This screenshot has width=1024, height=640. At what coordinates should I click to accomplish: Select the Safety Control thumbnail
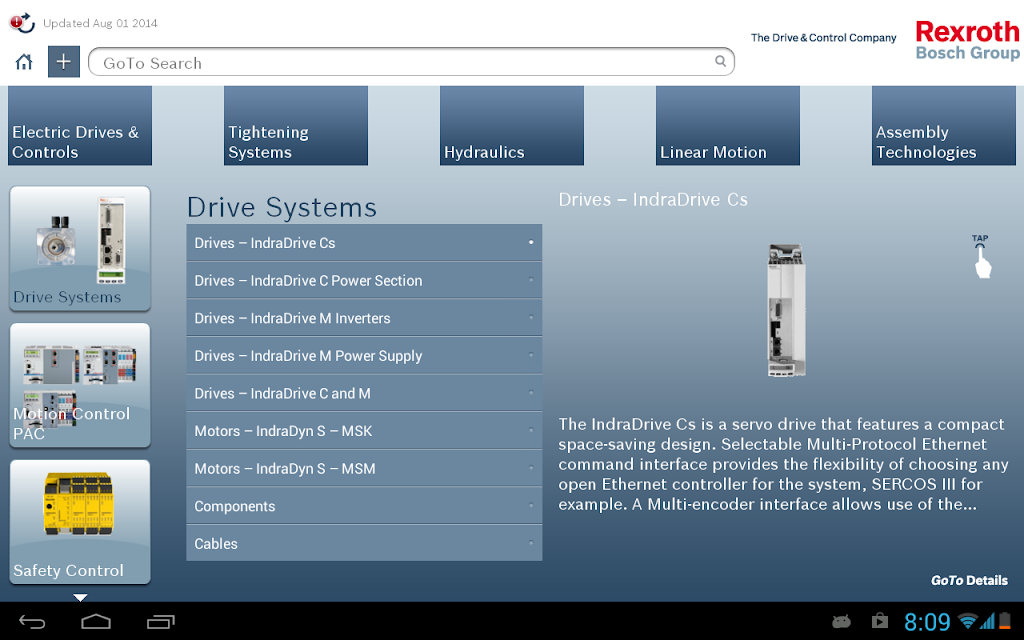[80, 522]
